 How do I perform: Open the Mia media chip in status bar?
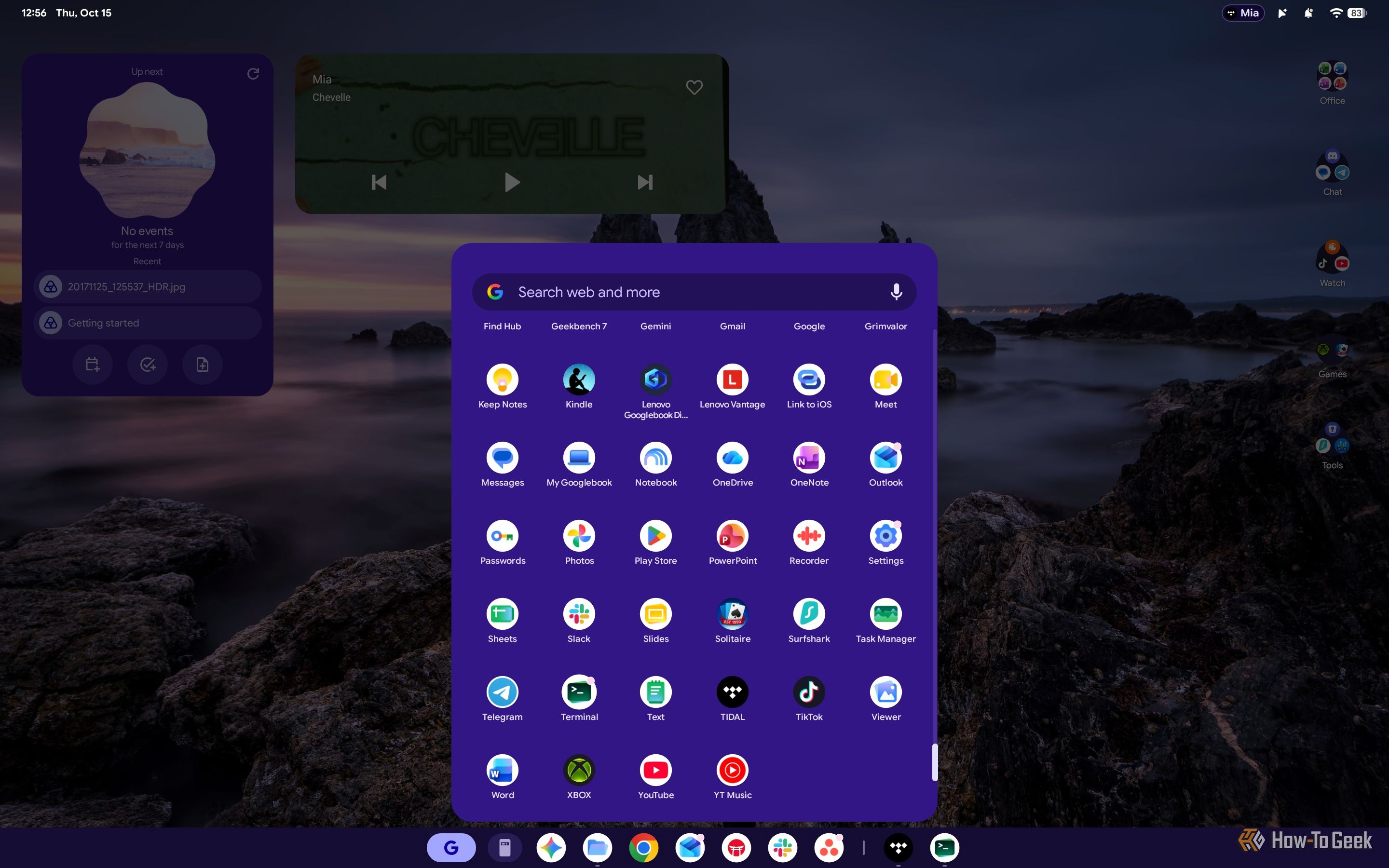point(1243,13)
